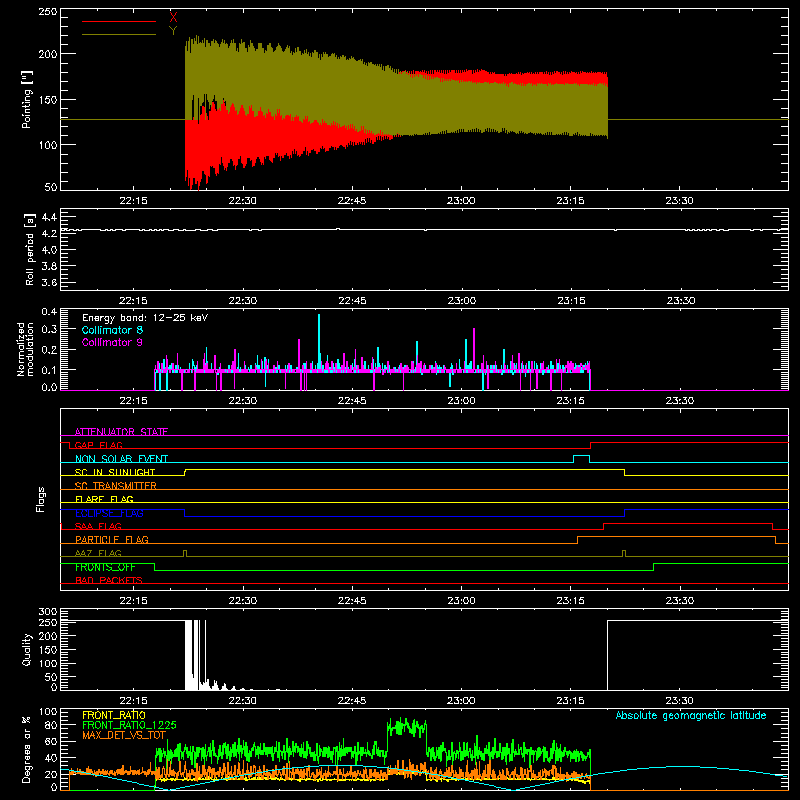Click the Flags axis title
Screen dimensions: 800x800
coord(41,499)
